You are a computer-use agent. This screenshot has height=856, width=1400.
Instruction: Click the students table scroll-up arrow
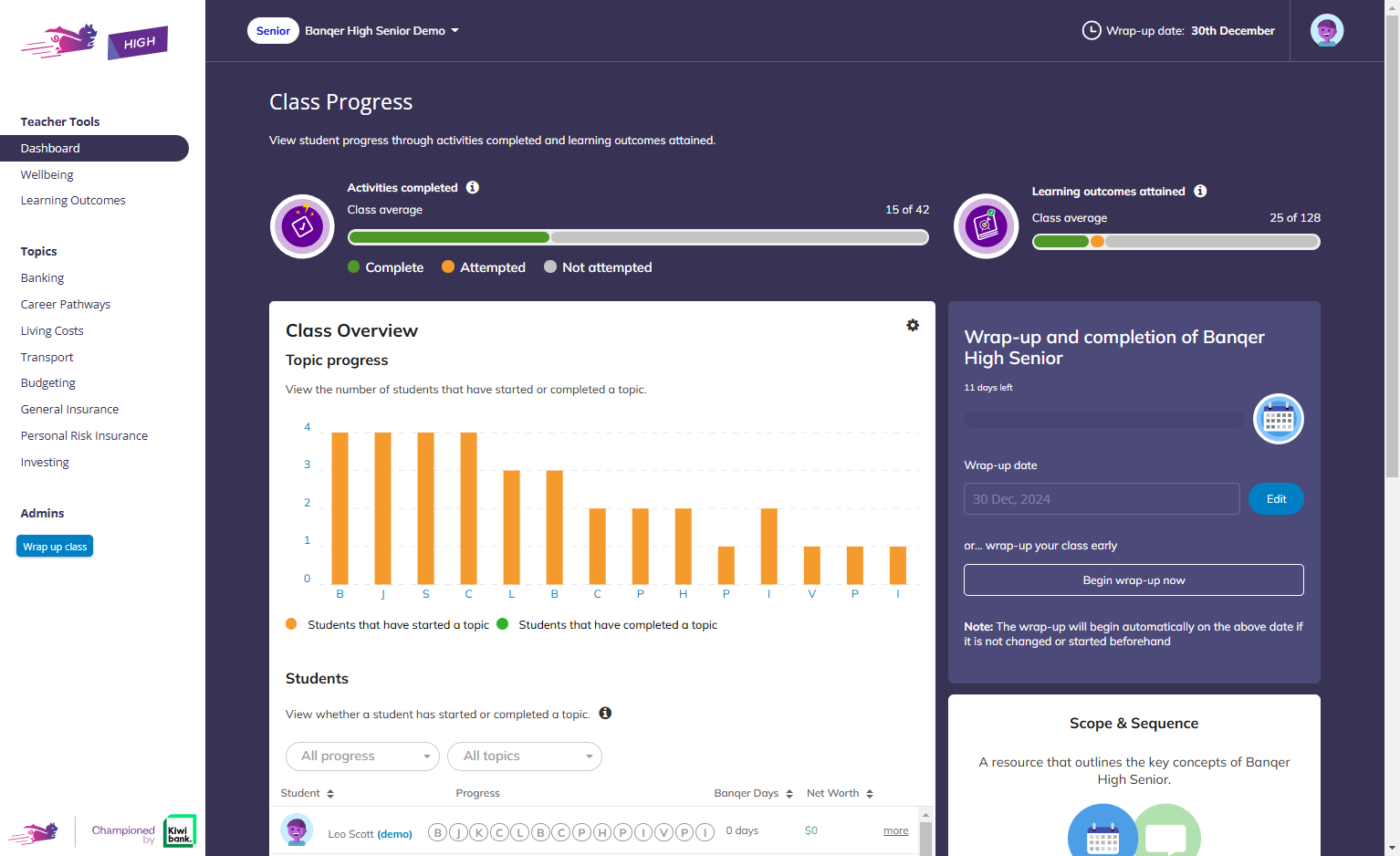pos(925,815)
